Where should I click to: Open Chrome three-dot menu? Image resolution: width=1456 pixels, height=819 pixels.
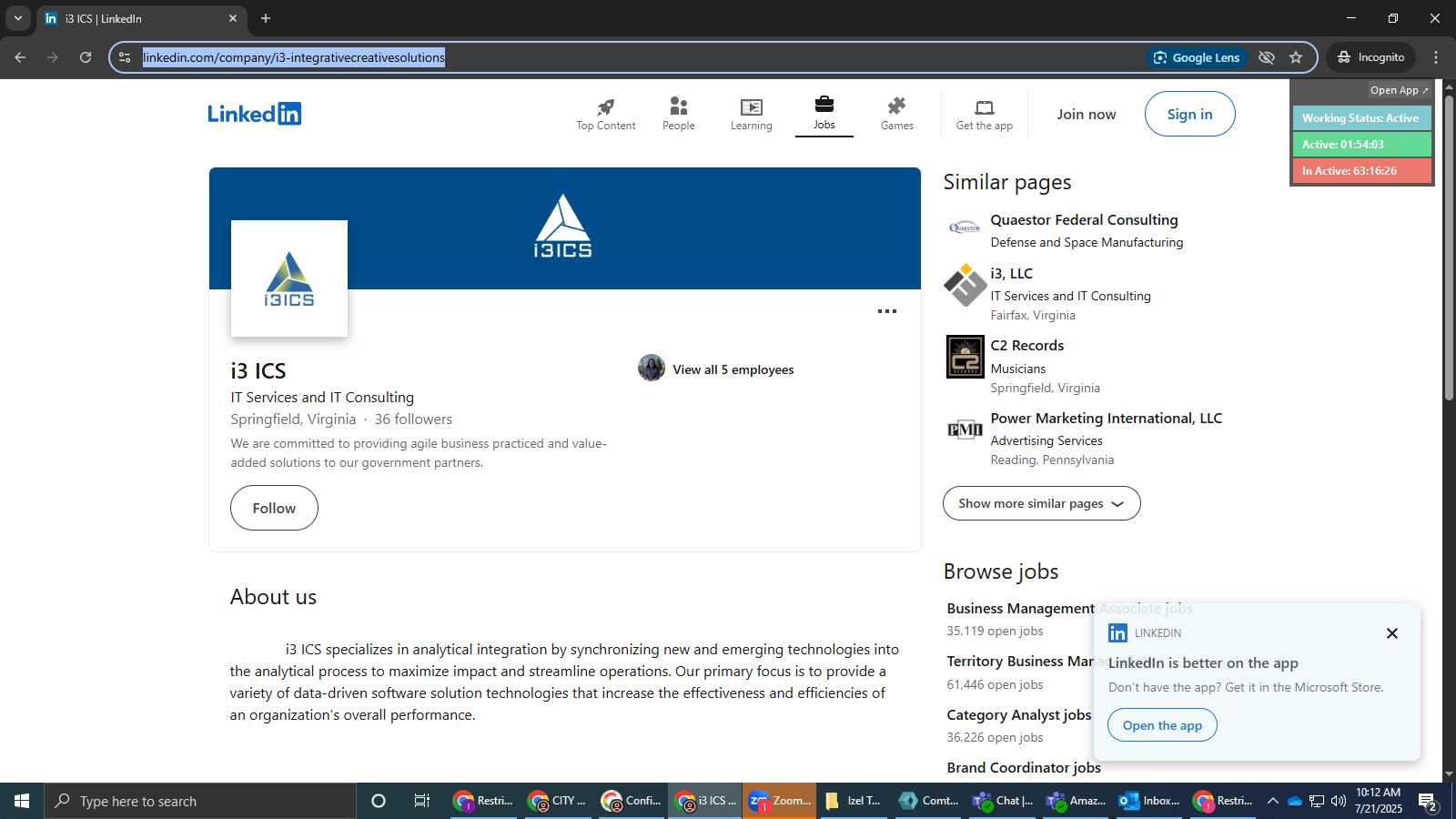click(x=1436, y=57)
